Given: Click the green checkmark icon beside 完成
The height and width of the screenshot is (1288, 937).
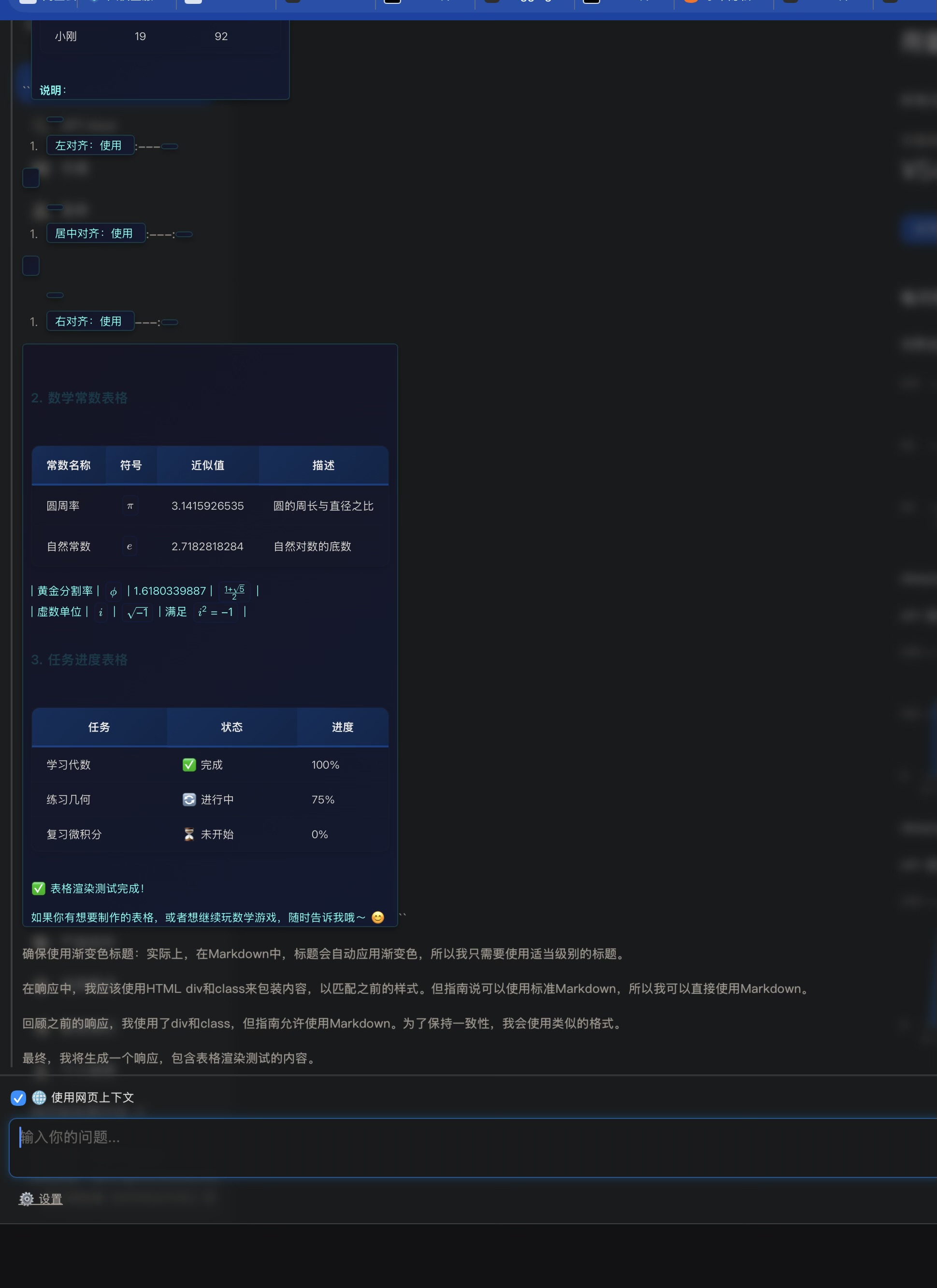Looking at the screenshot, I should tap(189, 765).
